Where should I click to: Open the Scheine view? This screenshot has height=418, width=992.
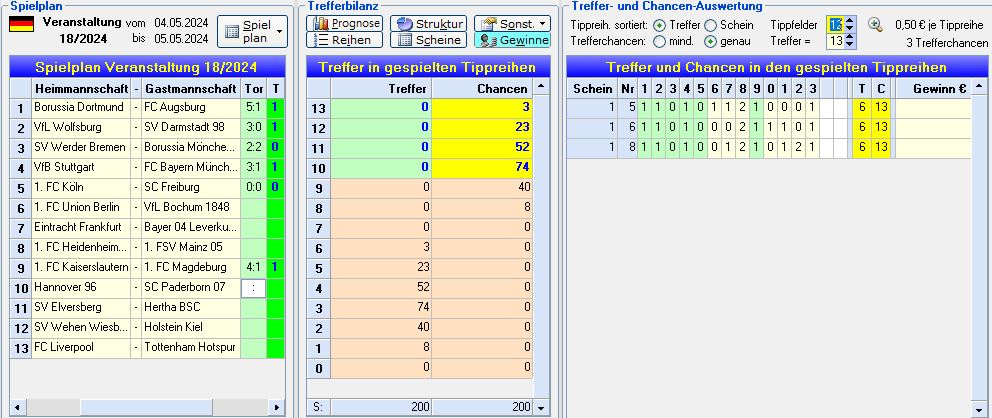click(x=428, y=40)
